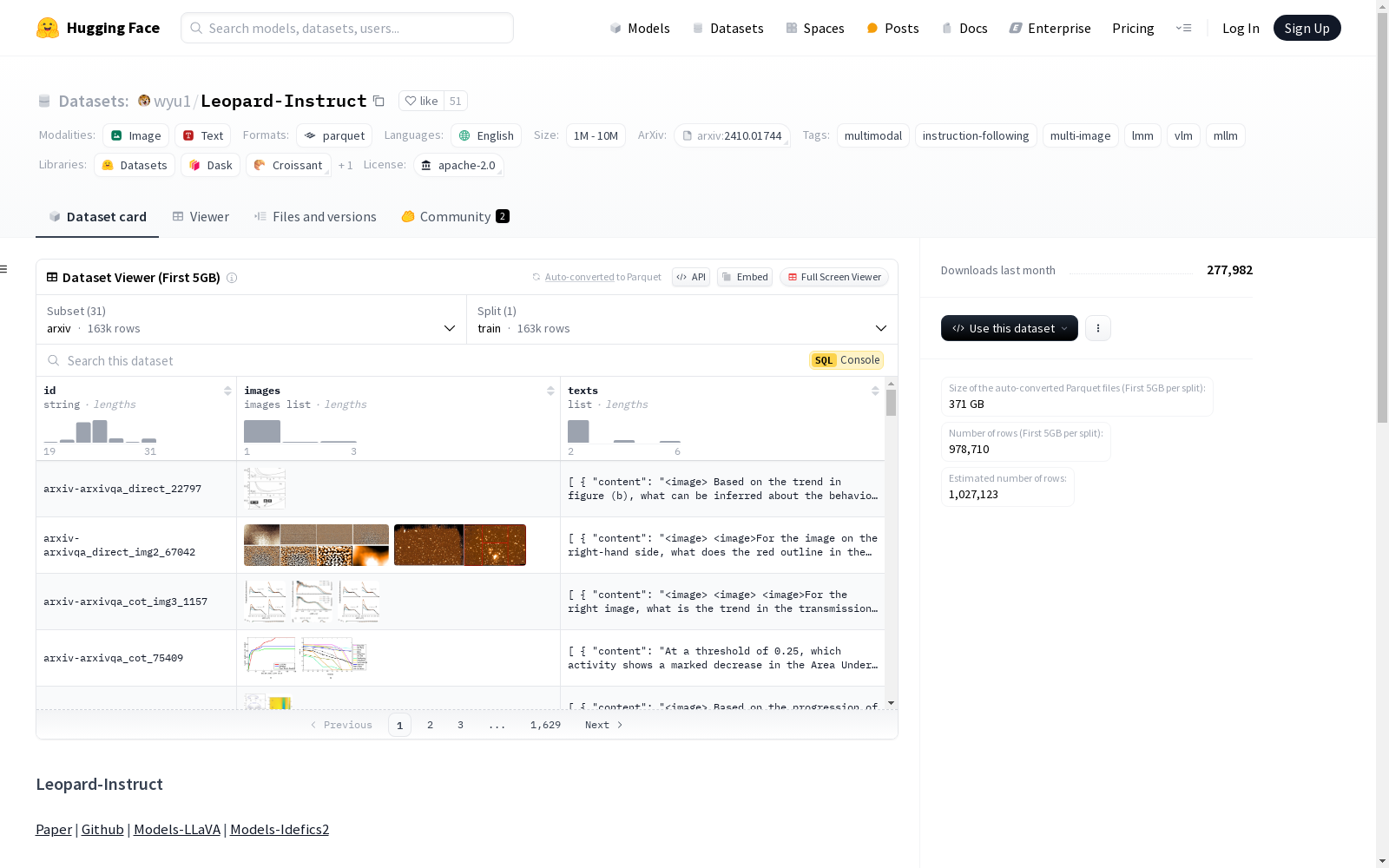Click the three-dot more options button
Screen dimensions: 1389x868
pyautogui.click(x=1098, y=328)
